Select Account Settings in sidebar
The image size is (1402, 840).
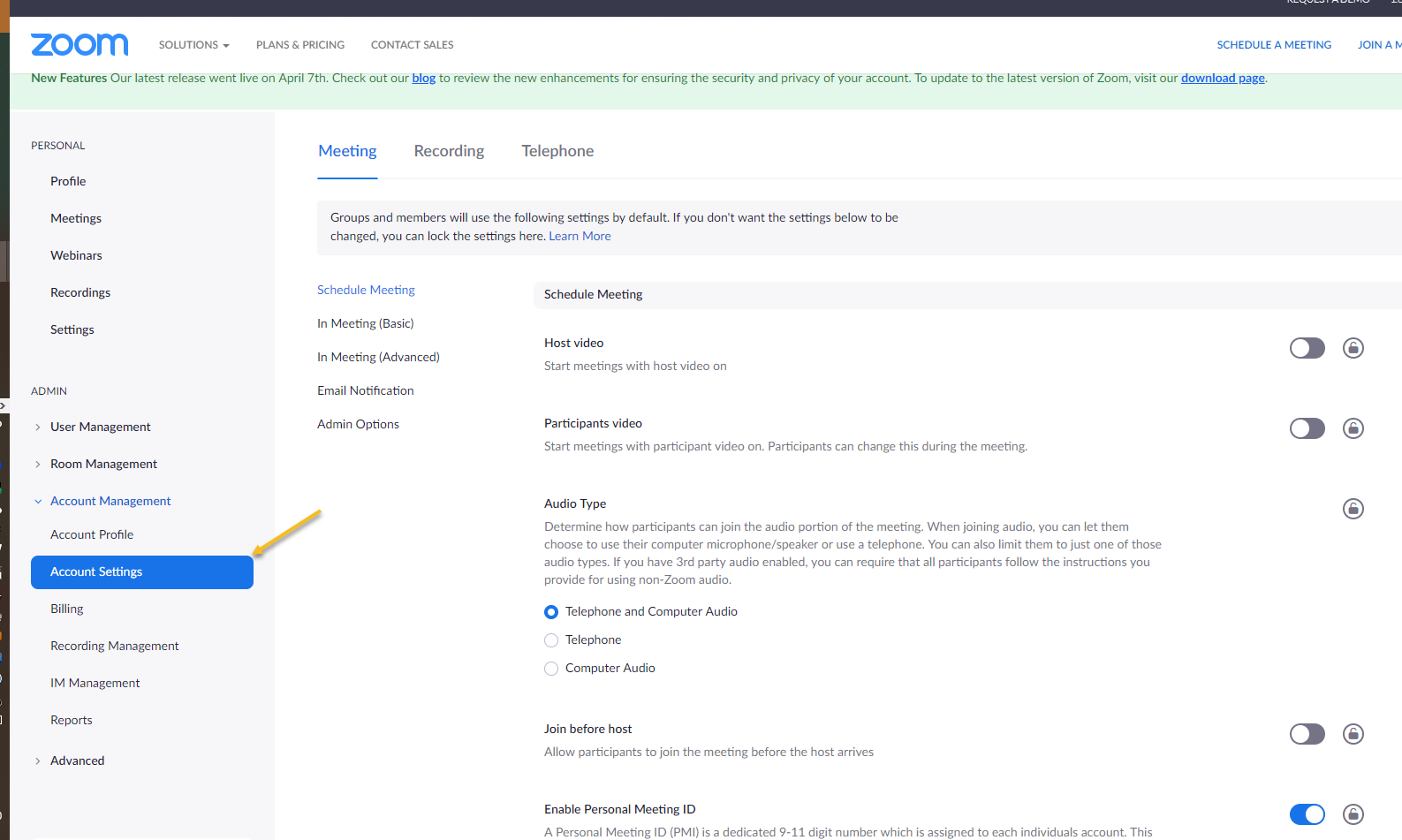point(142,572)
